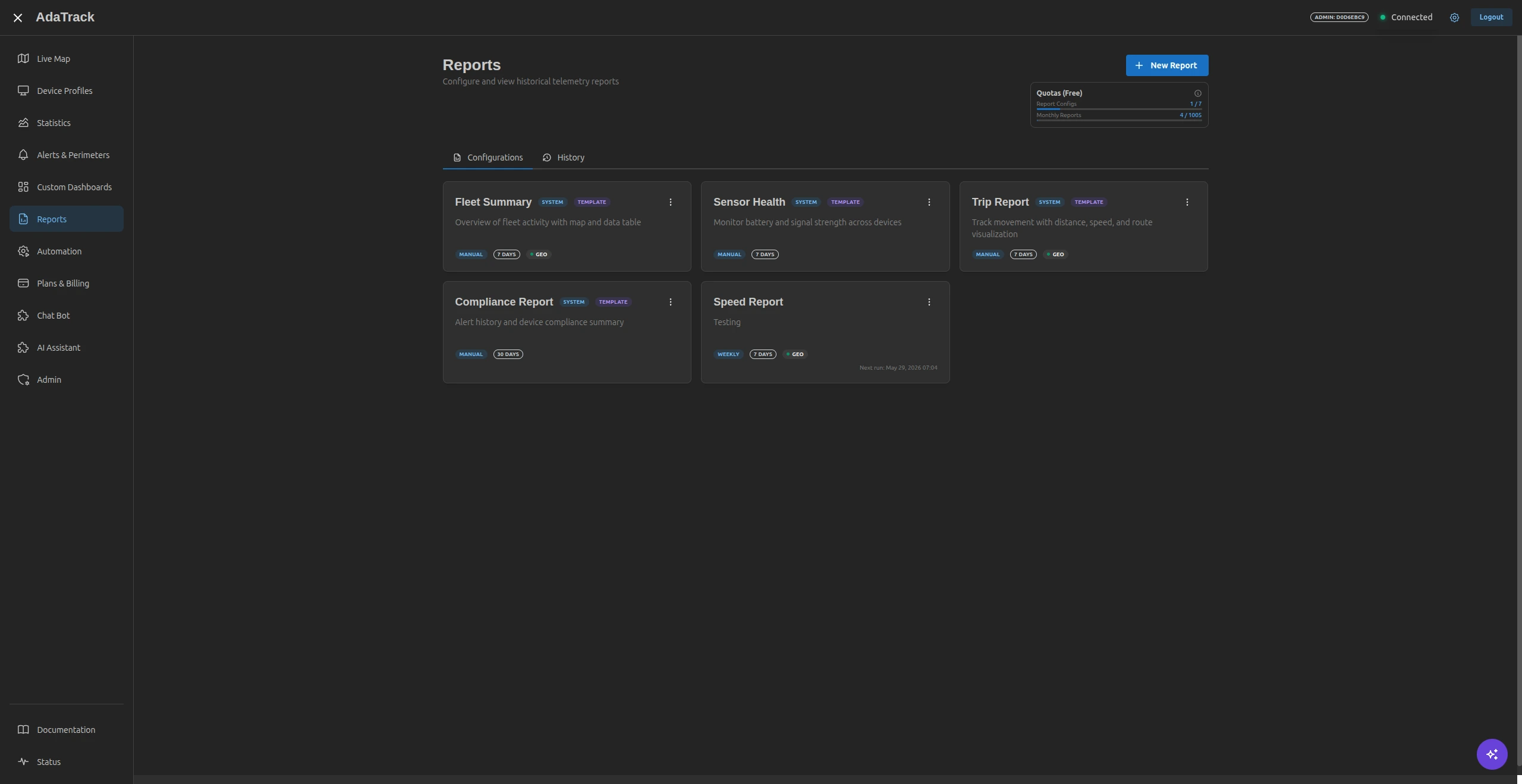
Task: Click 'Next run: May 29, 2026 07:04' text
Action: click(x=898, y=368)
